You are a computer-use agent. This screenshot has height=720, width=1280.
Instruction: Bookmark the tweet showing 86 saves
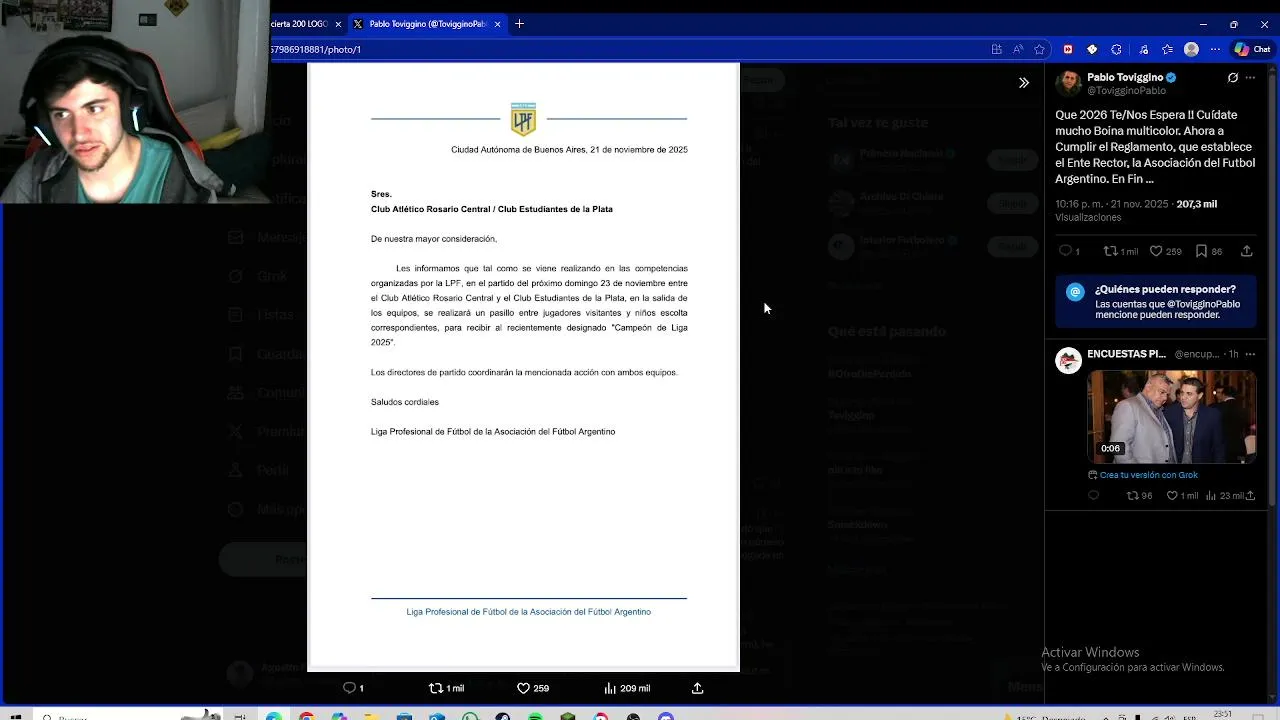pyautogui.click(x=1209, y=251)
